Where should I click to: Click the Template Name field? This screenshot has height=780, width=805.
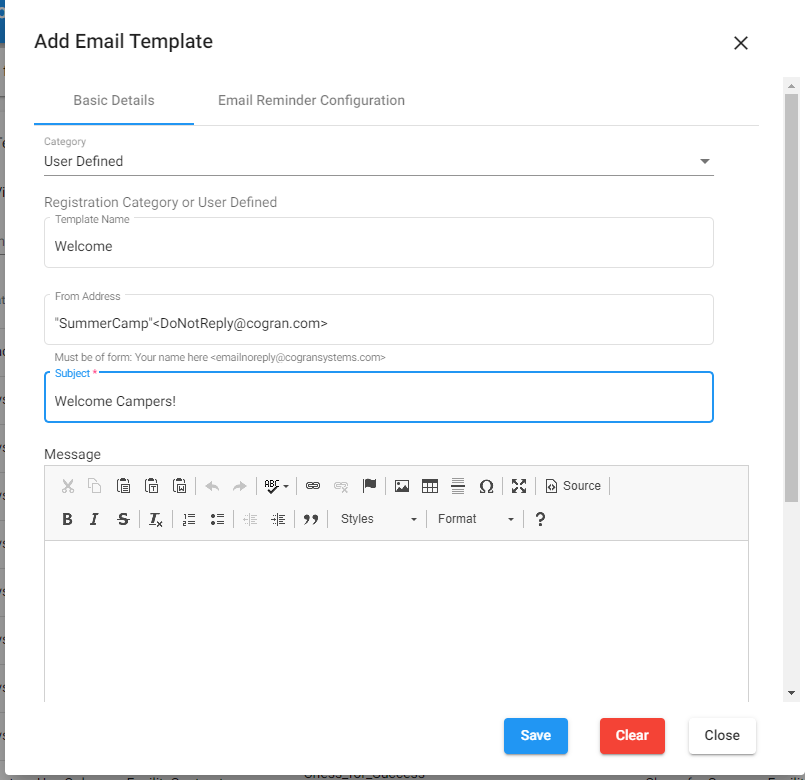coord(379,243)
